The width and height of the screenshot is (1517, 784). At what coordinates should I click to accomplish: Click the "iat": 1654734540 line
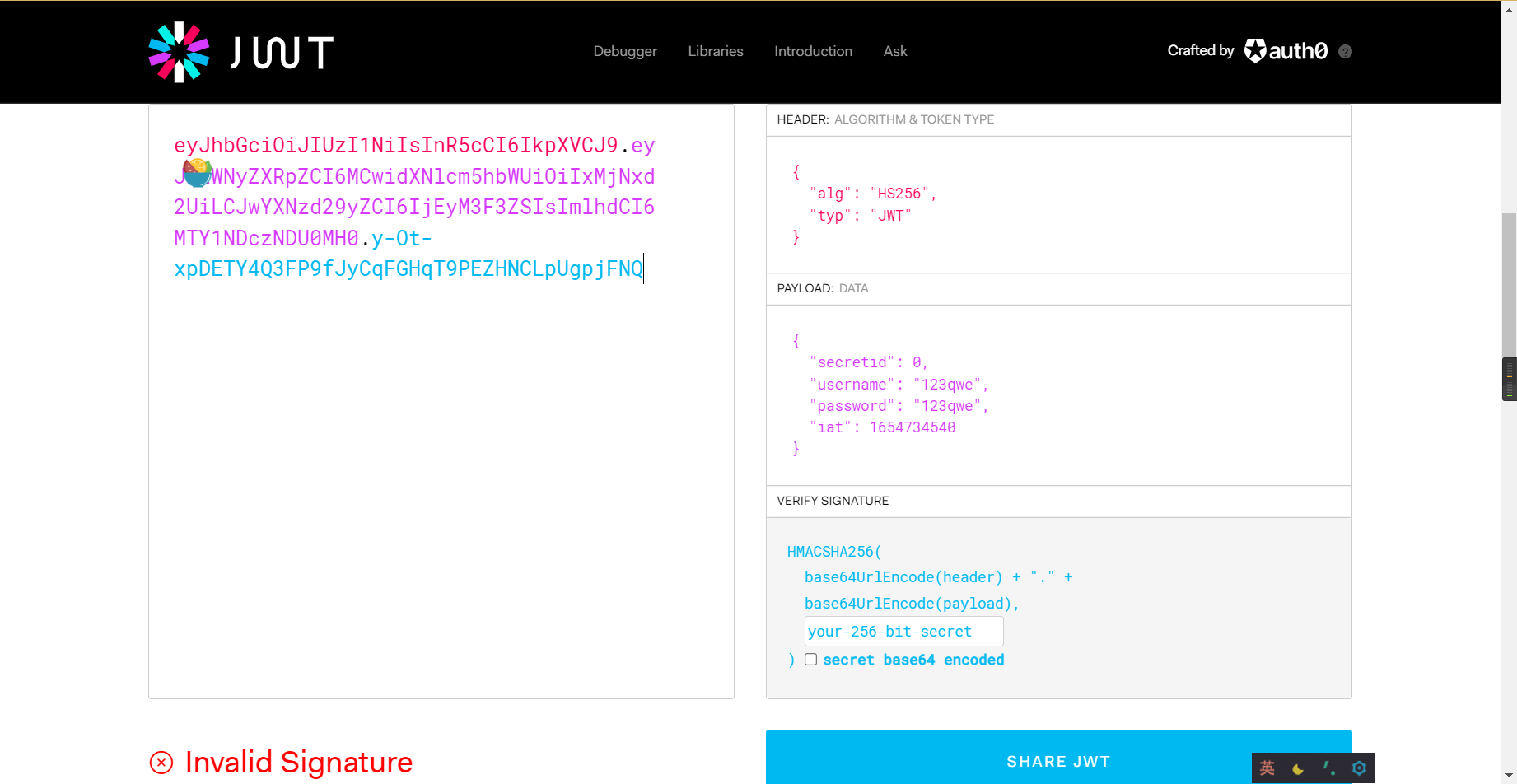(x=883, y=427)
